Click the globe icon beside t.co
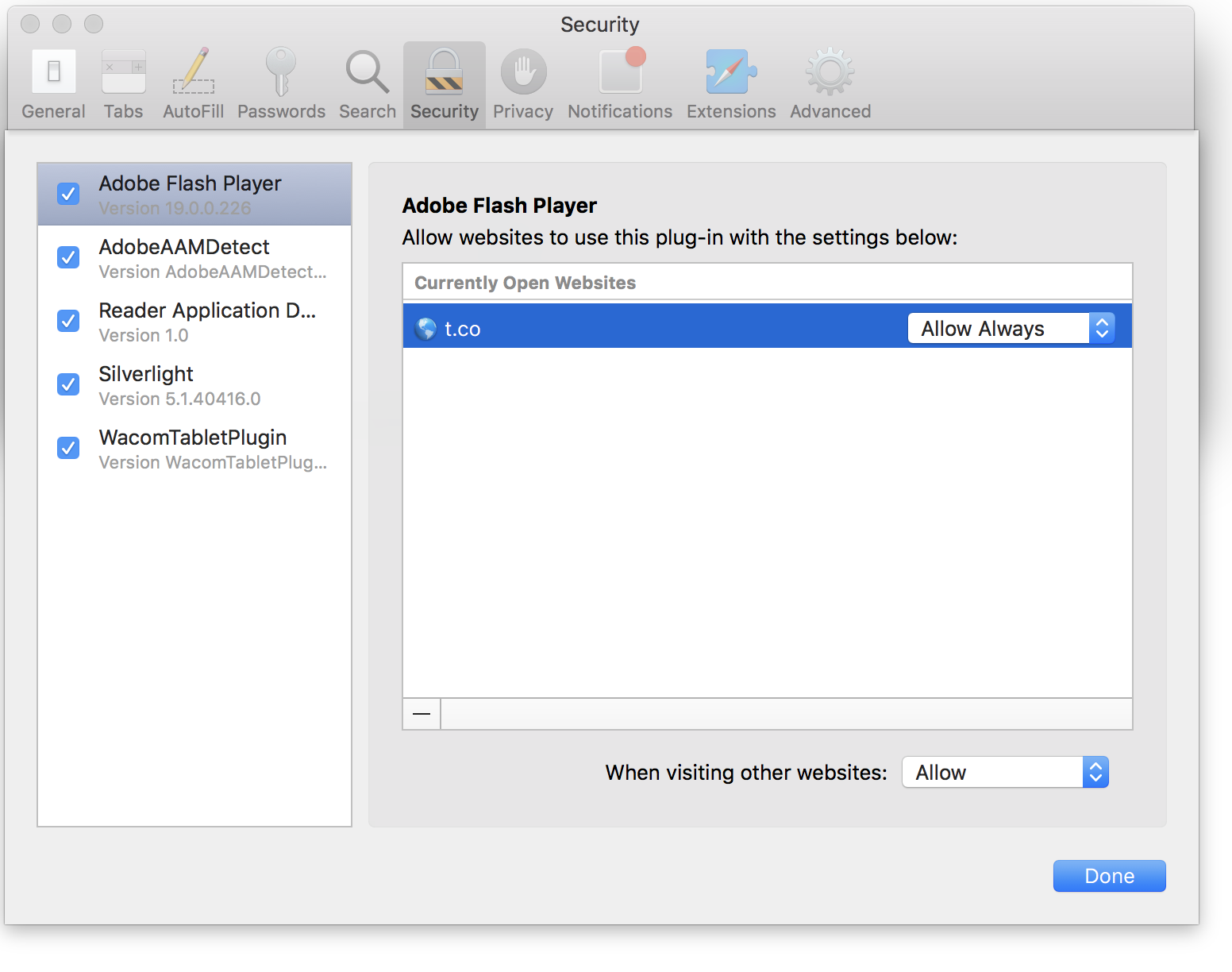 (x=426, y=329)
